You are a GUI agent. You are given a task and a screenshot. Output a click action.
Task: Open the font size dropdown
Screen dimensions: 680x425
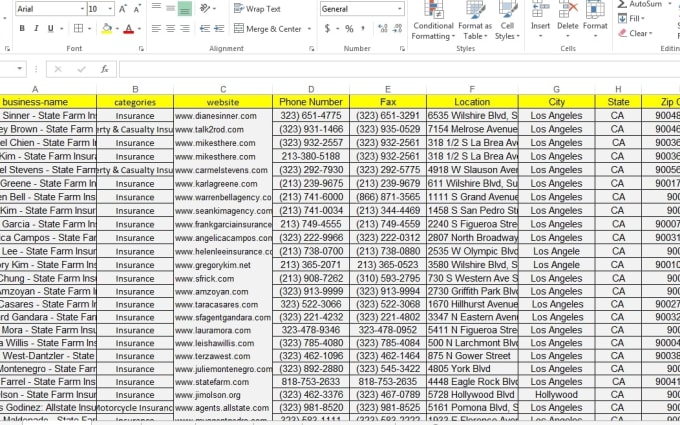pos(110,9)
